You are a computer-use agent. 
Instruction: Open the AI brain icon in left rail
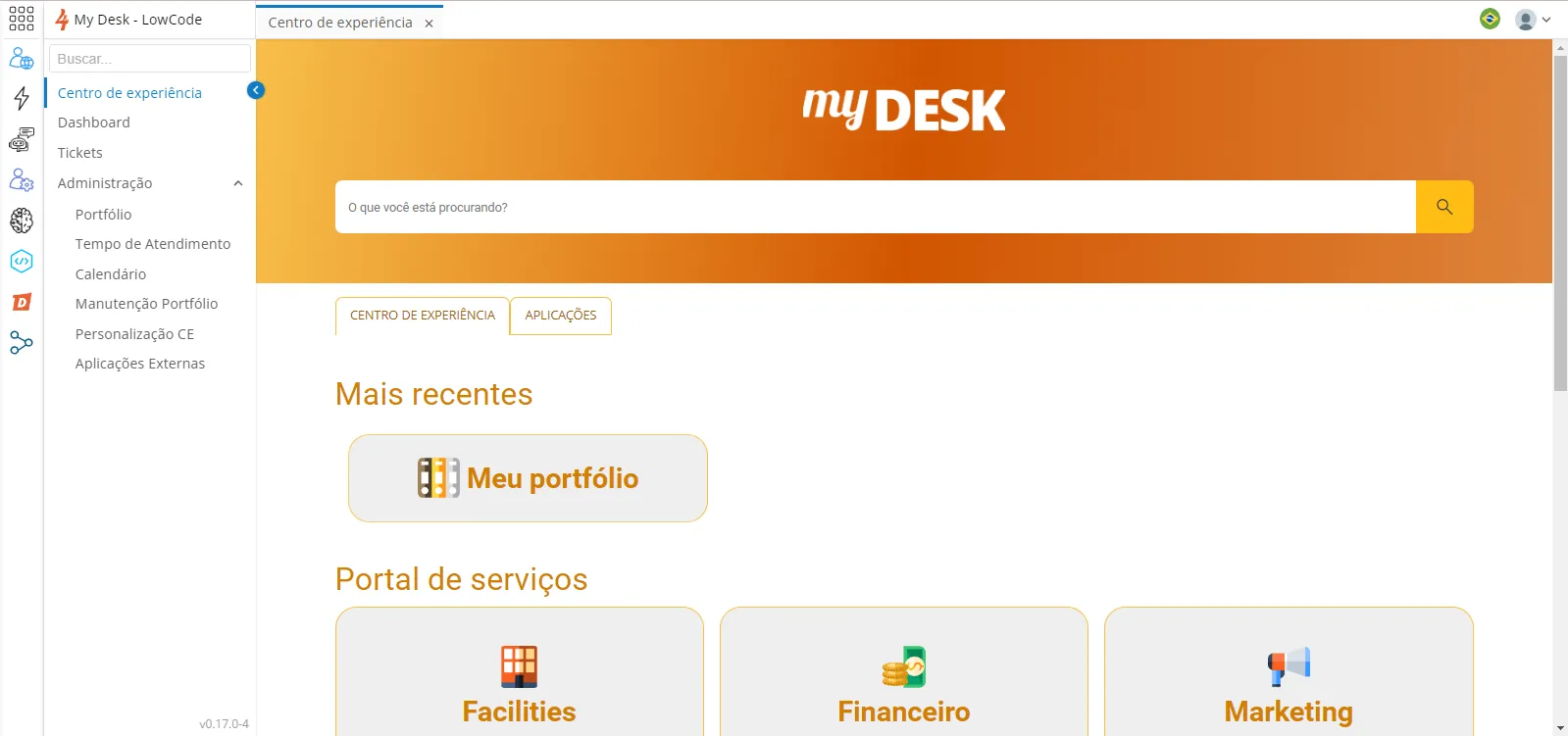point(22,221)
